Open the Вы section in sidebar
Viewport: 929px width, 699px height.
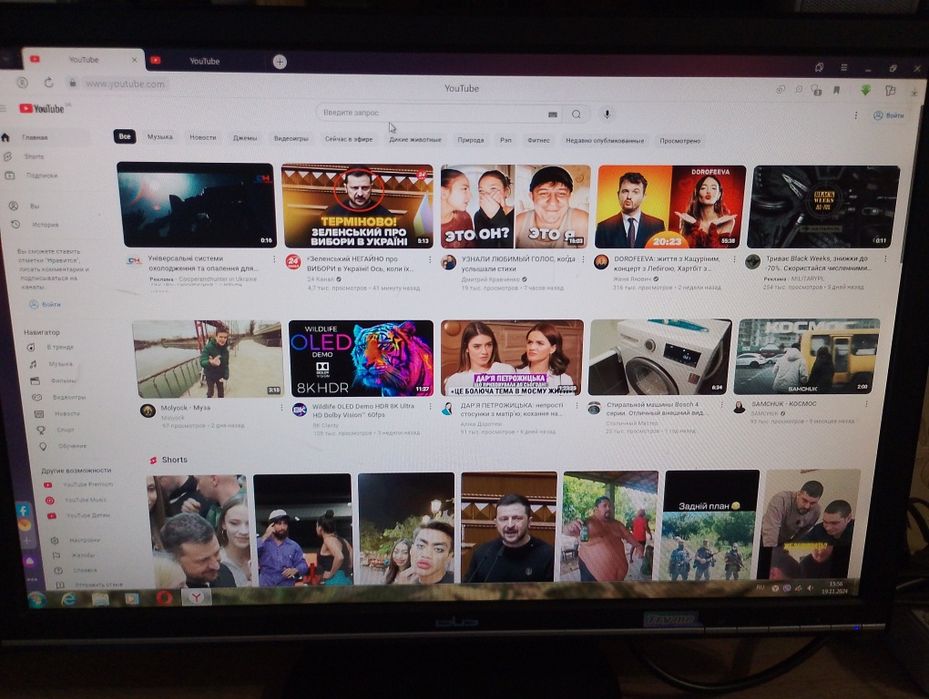tap(34, 206)
